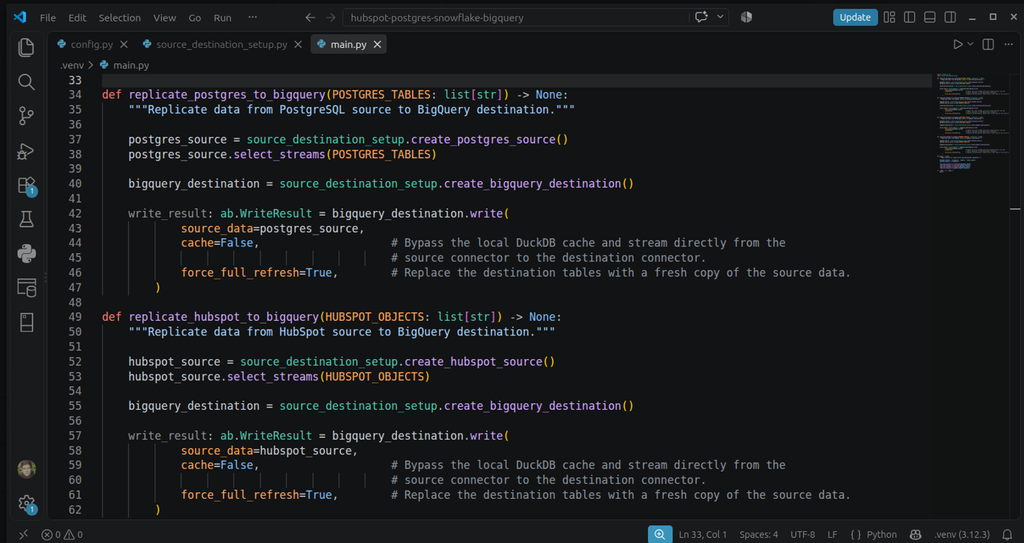Screen dimensions: 1024x543
Task: Close the config.py tab
Action: point(124,44)
